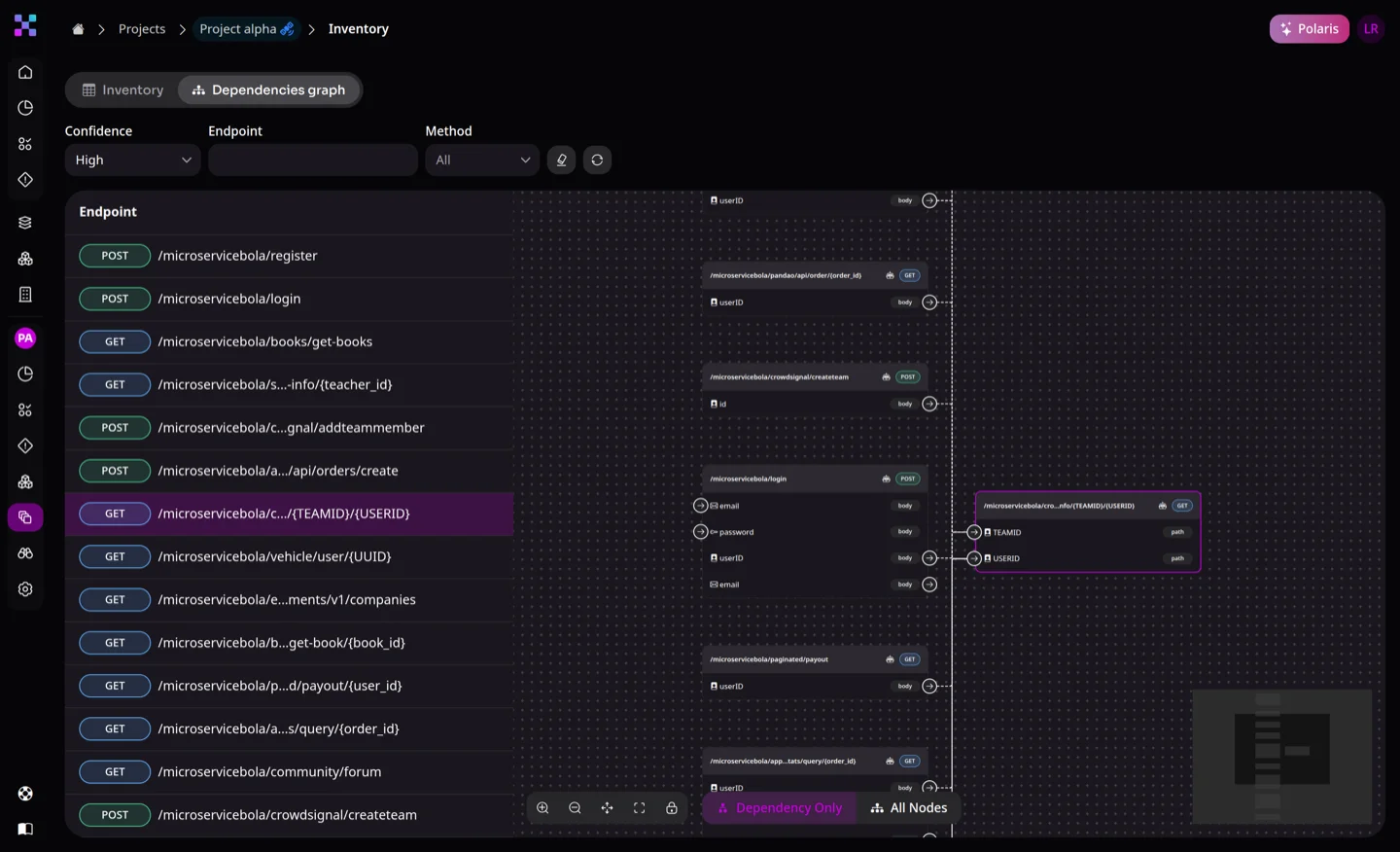Image resolution: width=1400 pixels, height=852 pixels.
Task: Open Settings from the left sidebar gear
Action: click(25, 588)
